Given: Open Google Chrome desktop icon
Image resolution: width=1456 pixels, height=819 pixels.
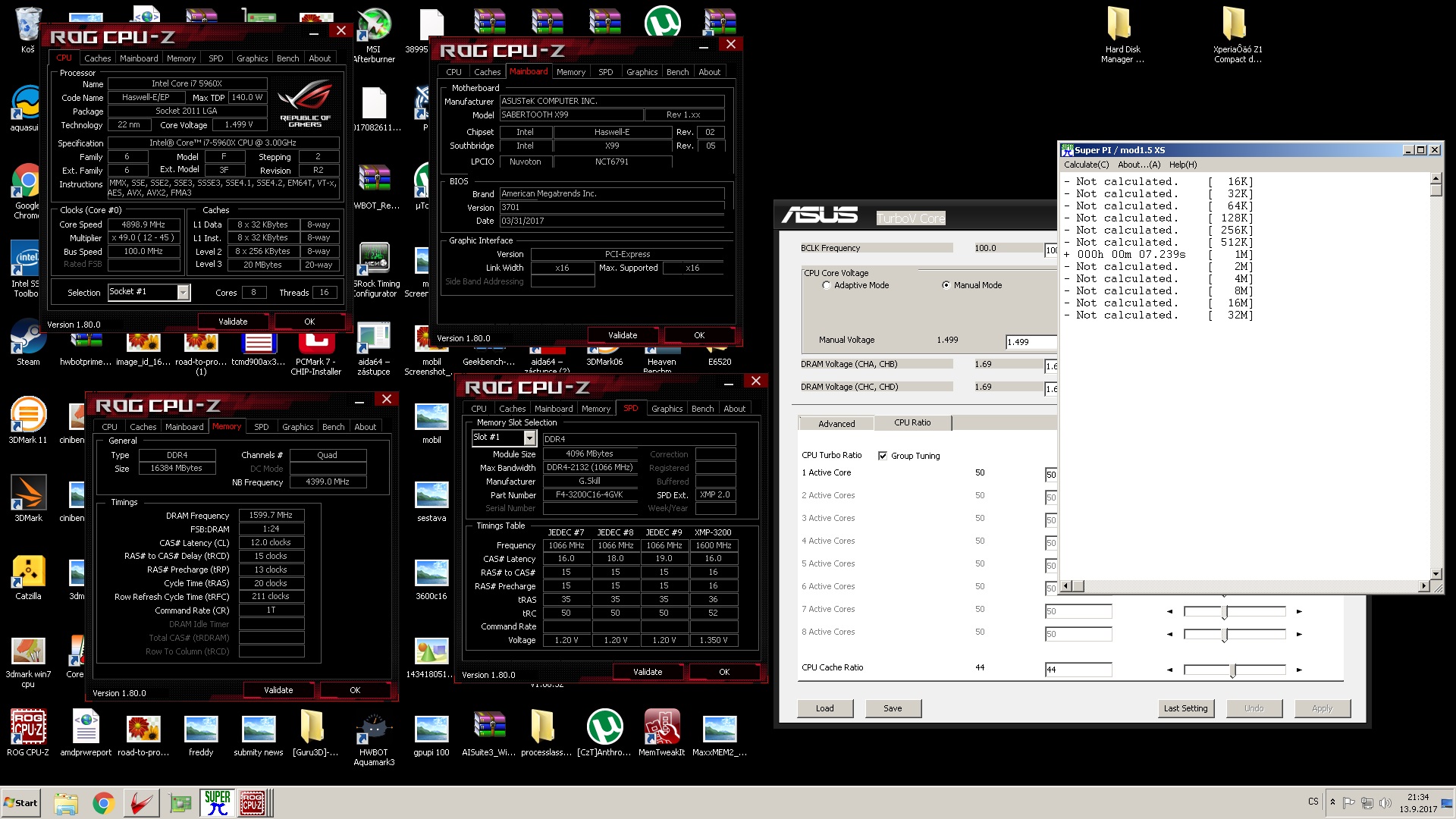Looking at the screenshot, I should 27,191.
